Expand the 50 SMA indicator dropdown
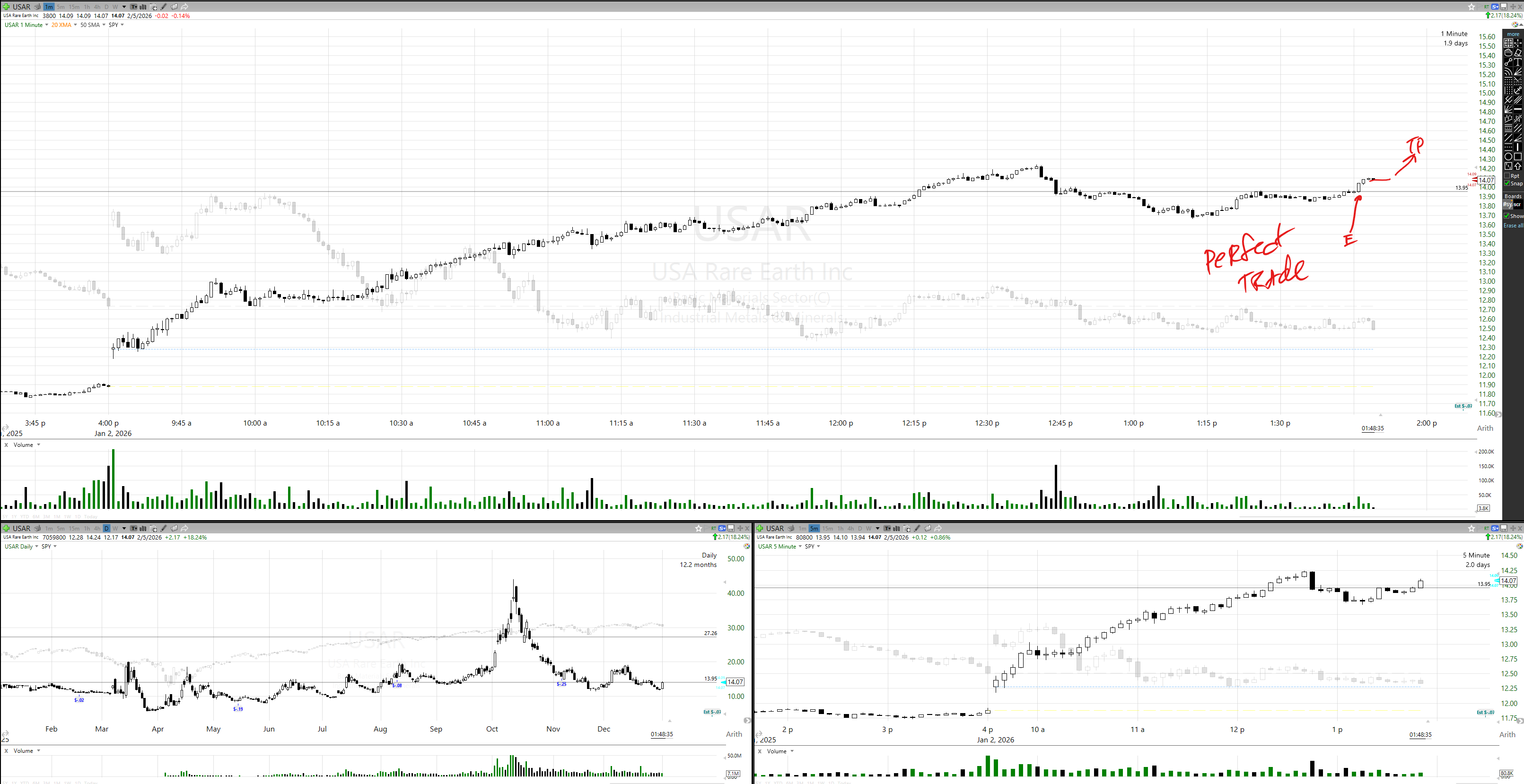The width and height of the screenshot is (1524, 784). pos(104,25)
